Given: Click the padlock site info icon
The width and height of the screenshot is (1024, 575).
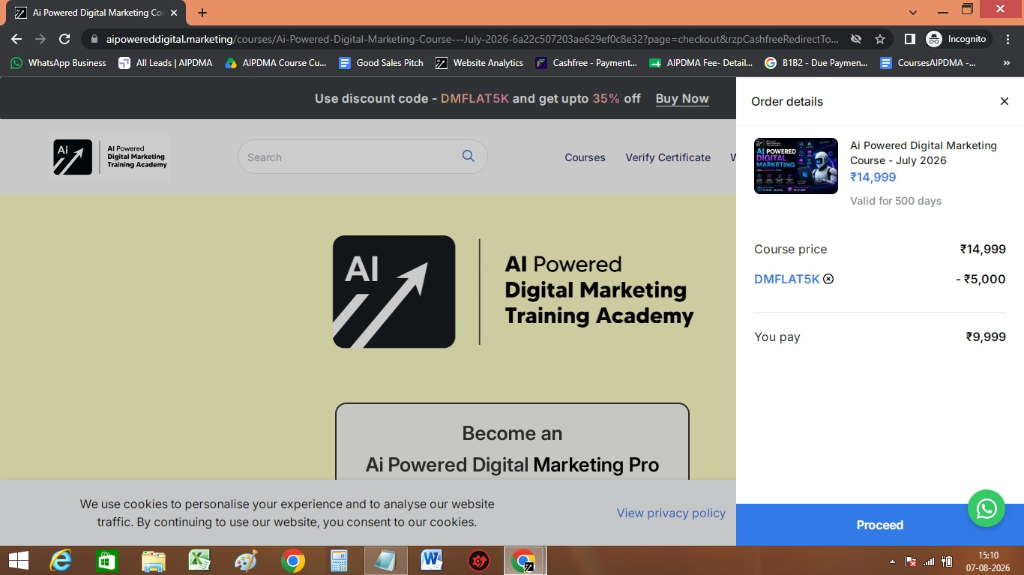Looking at the screenshot, I should click(94, 39).
